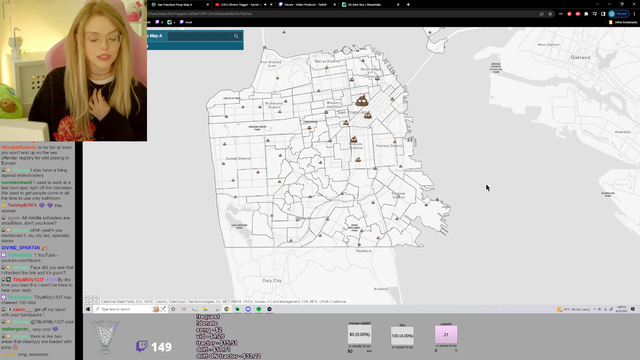
Task: Click the map search magnifier icon
Action: 236,36
